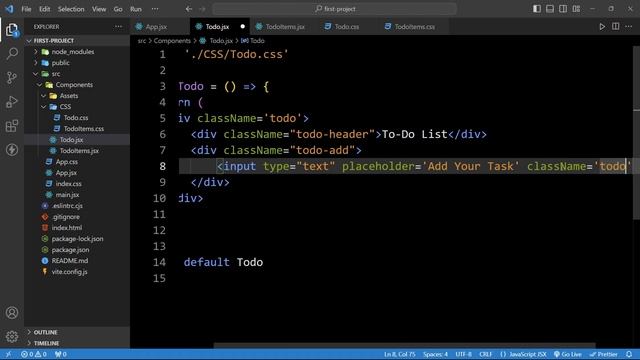This screenshot has width=640, height=360.
Task: Toggle the primary side bar layout
Action: [537, 9]
